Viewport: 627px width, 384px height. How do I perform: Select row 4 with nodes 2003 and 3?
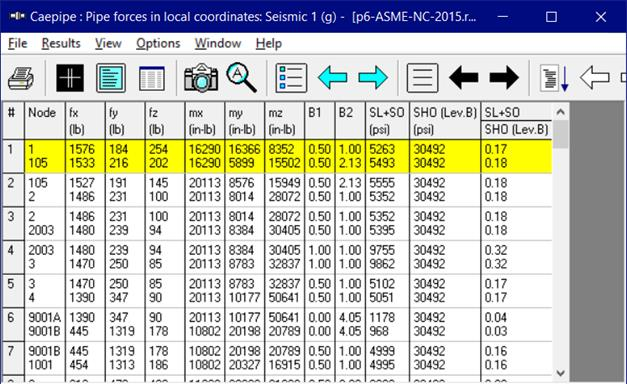click(x=277, y=257)
